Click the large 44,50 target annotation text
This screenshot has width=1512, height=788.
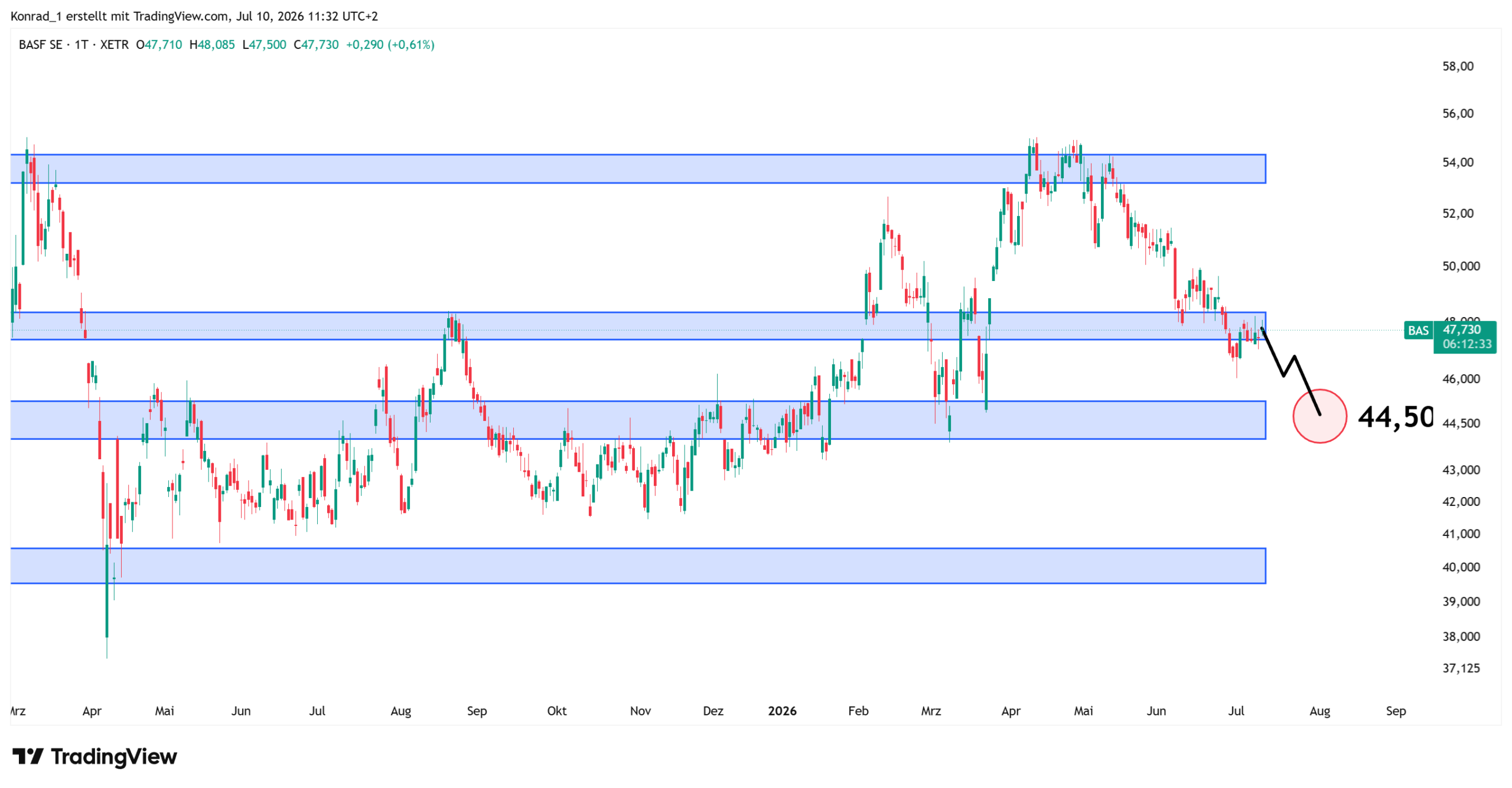tap(1395, 418)
